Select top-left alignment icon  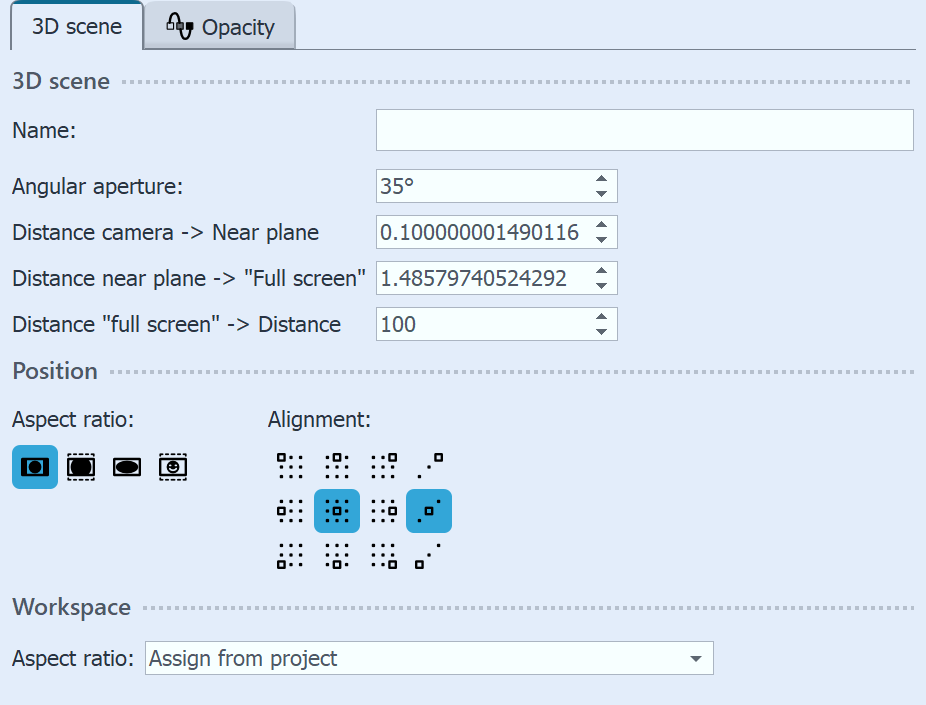pyautogui.click(x=290, y=465)
